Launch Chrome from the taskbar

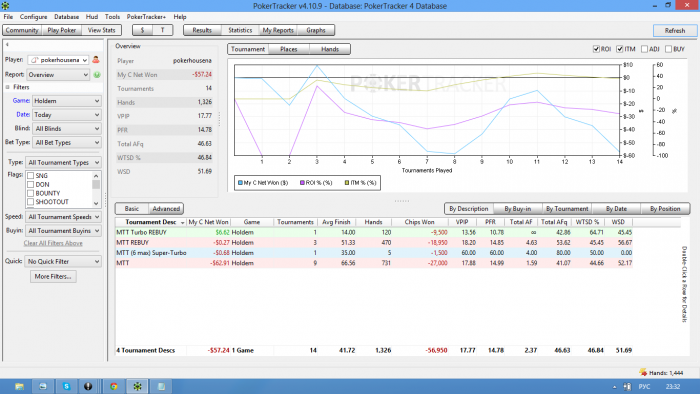pos(114,386)
